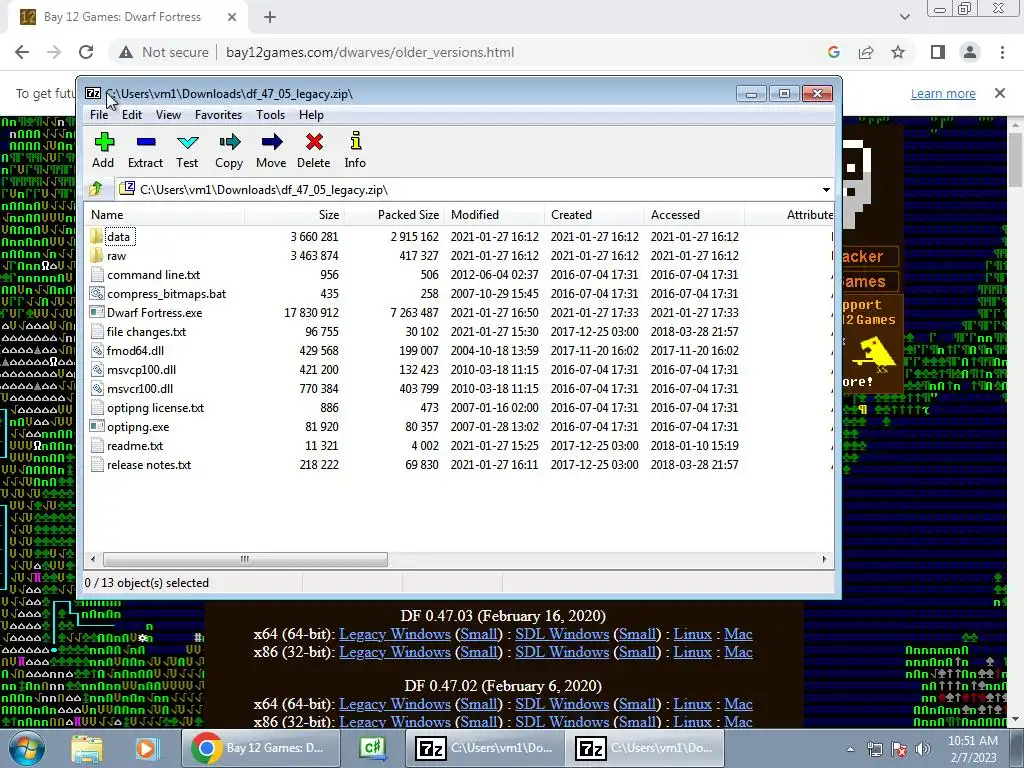Select the readme.txt row
This screenshot has width=1024, height=768.
click(458, 445)
